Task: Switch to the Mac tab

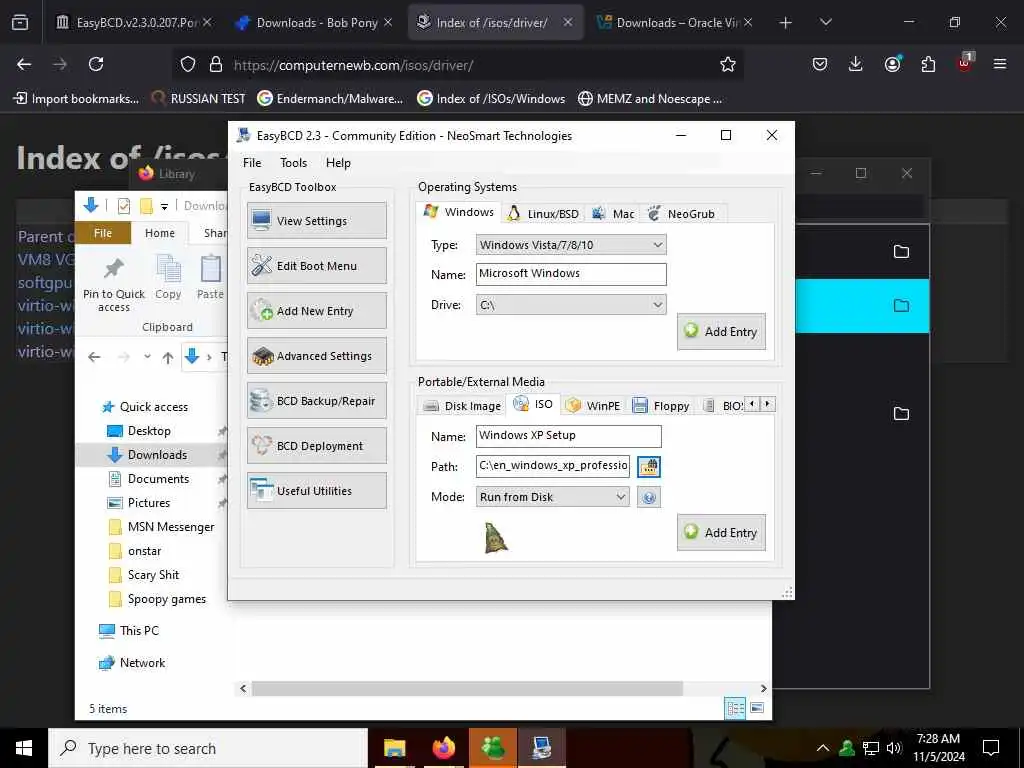Action: point(613,214)
